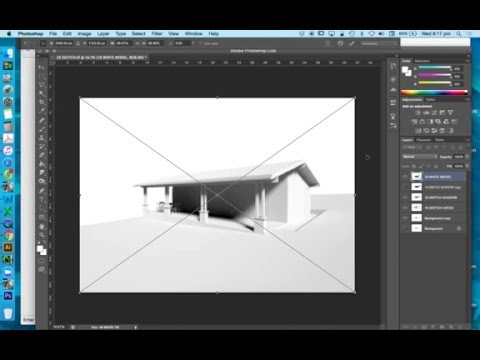Add a Curves adjustment layer
This screenshot has height=360, width=480.
[x=434, y=113]
